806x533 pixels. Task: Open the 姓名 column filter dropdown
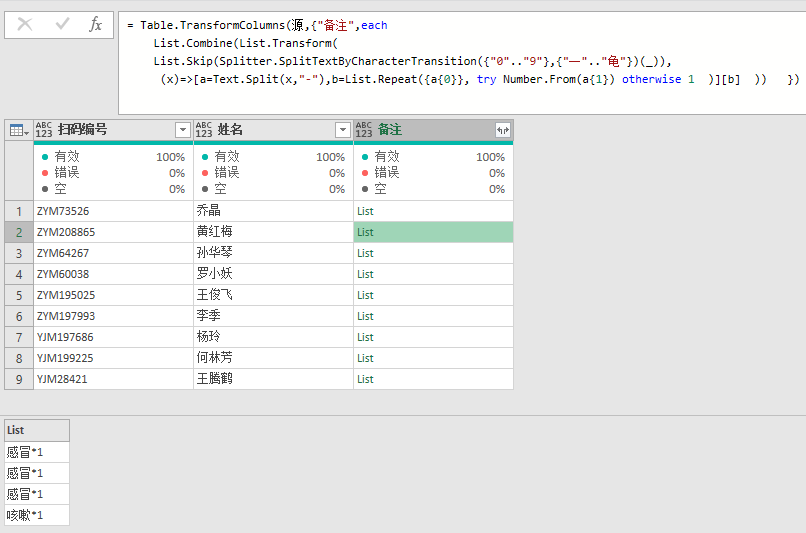[x=342, y=130]
